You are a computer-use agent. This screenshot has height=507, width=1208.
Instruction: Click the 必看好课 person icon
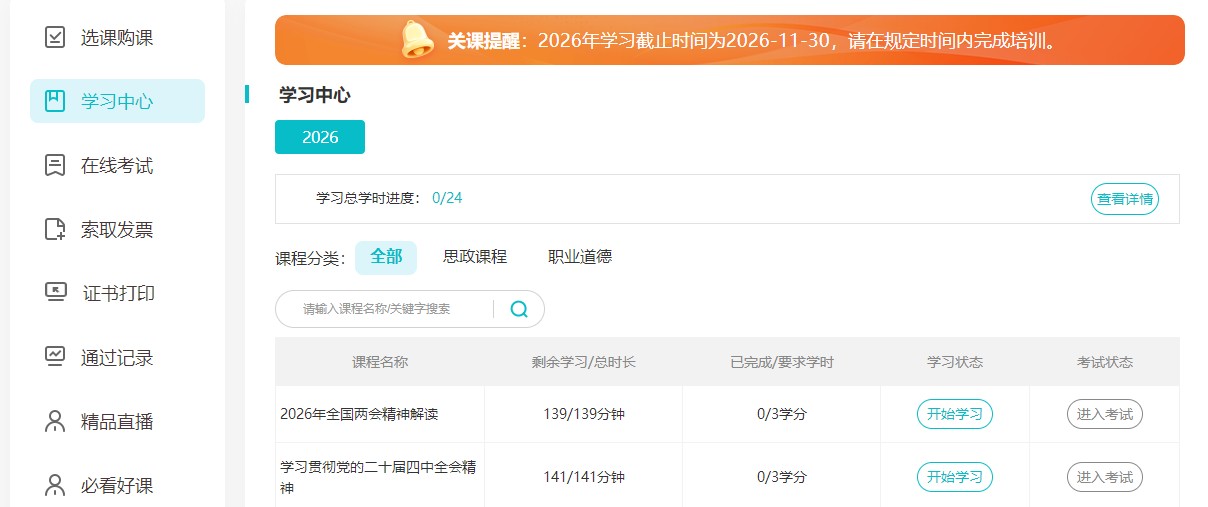click(55, 486)
